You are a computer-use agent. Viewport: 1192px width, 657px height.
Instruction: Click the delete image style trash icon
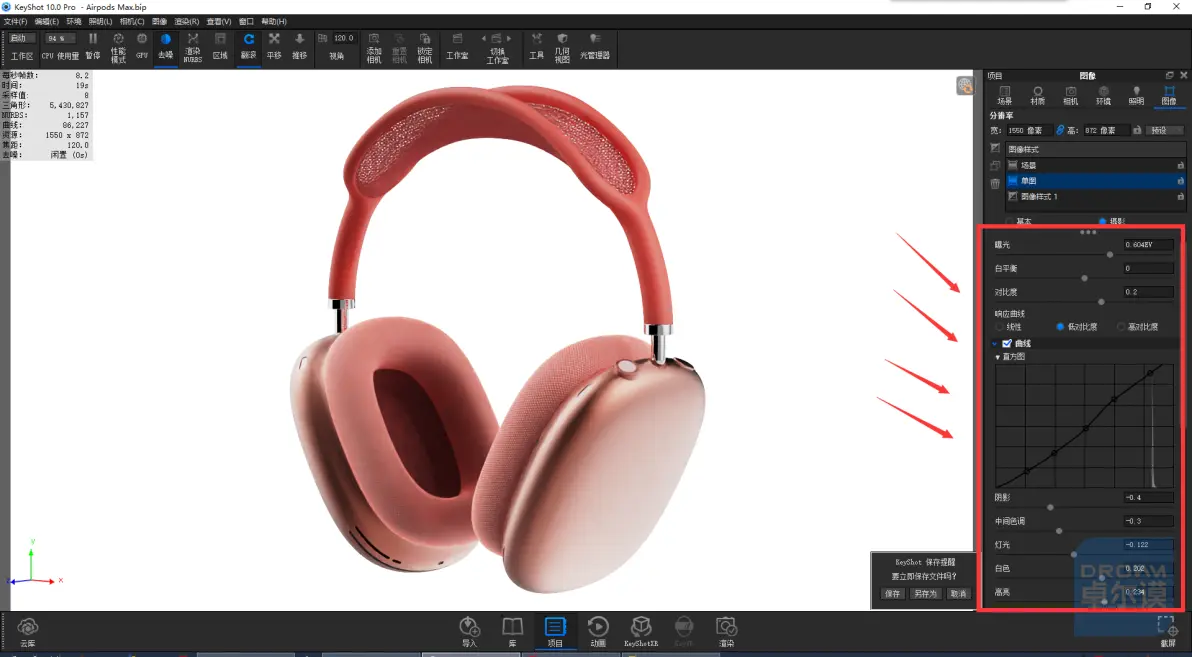click(x=995, y=183)
